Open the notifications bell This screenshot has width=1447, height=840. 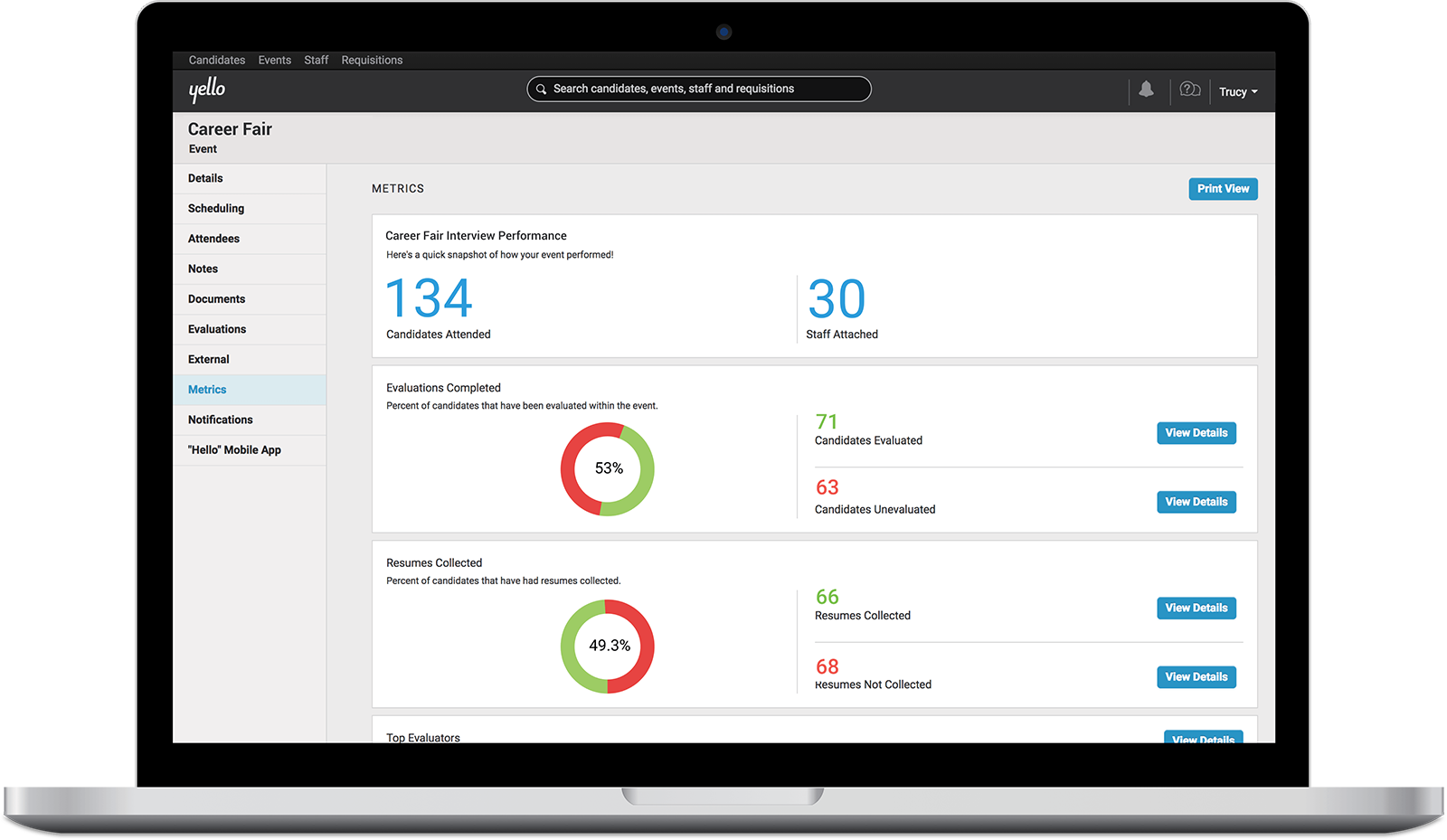1146,89
